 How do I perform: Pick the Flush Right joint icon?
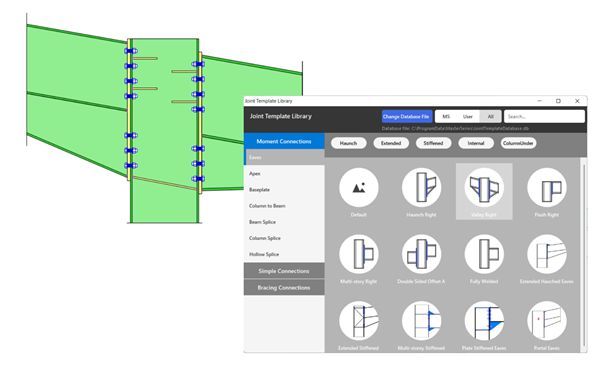coord(546,188)
